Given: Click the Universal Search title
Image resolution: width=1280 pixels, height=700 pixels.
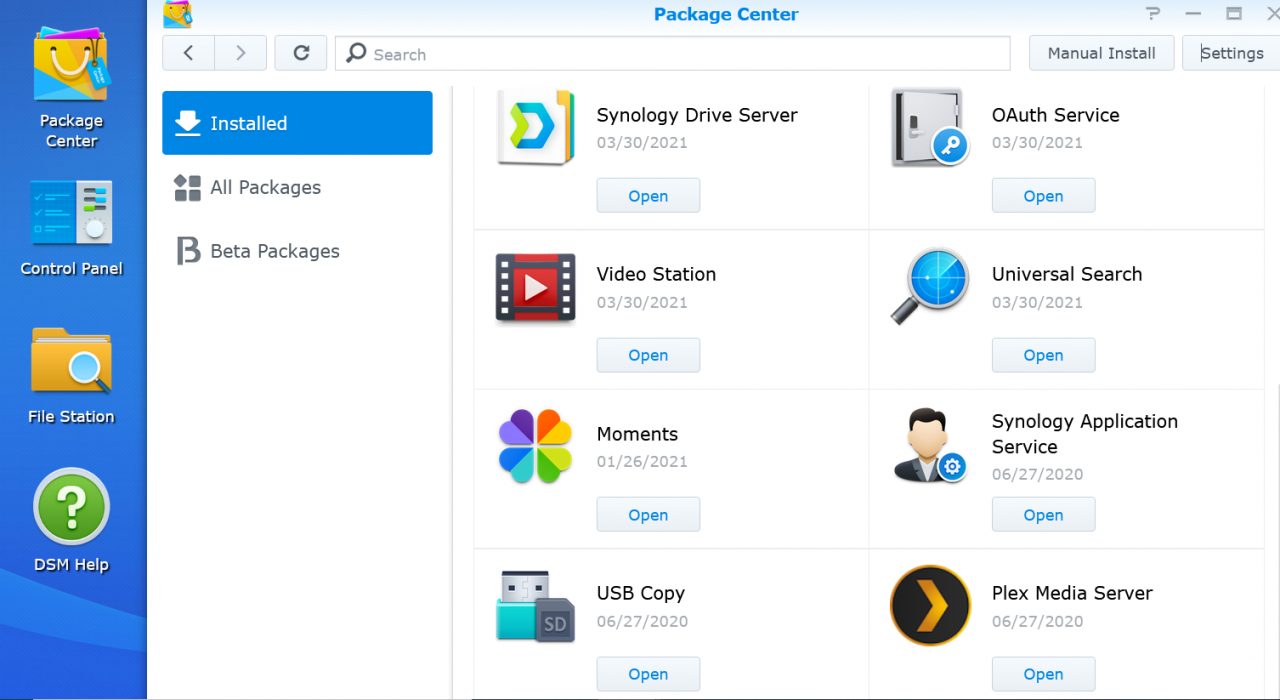Looking at the screenshot, I should pos(1067,274).
